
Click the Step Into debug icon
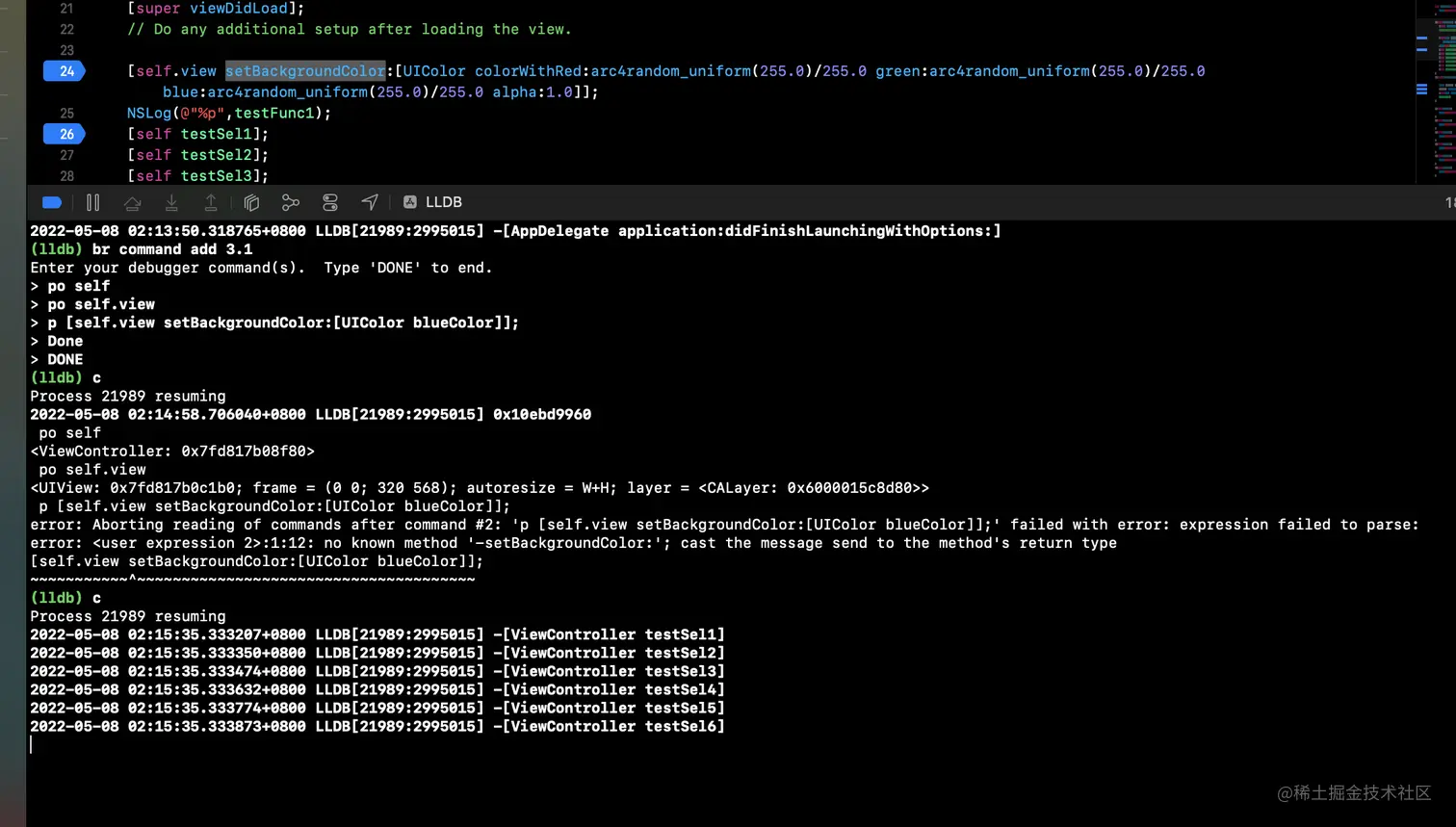pos(171,202)
